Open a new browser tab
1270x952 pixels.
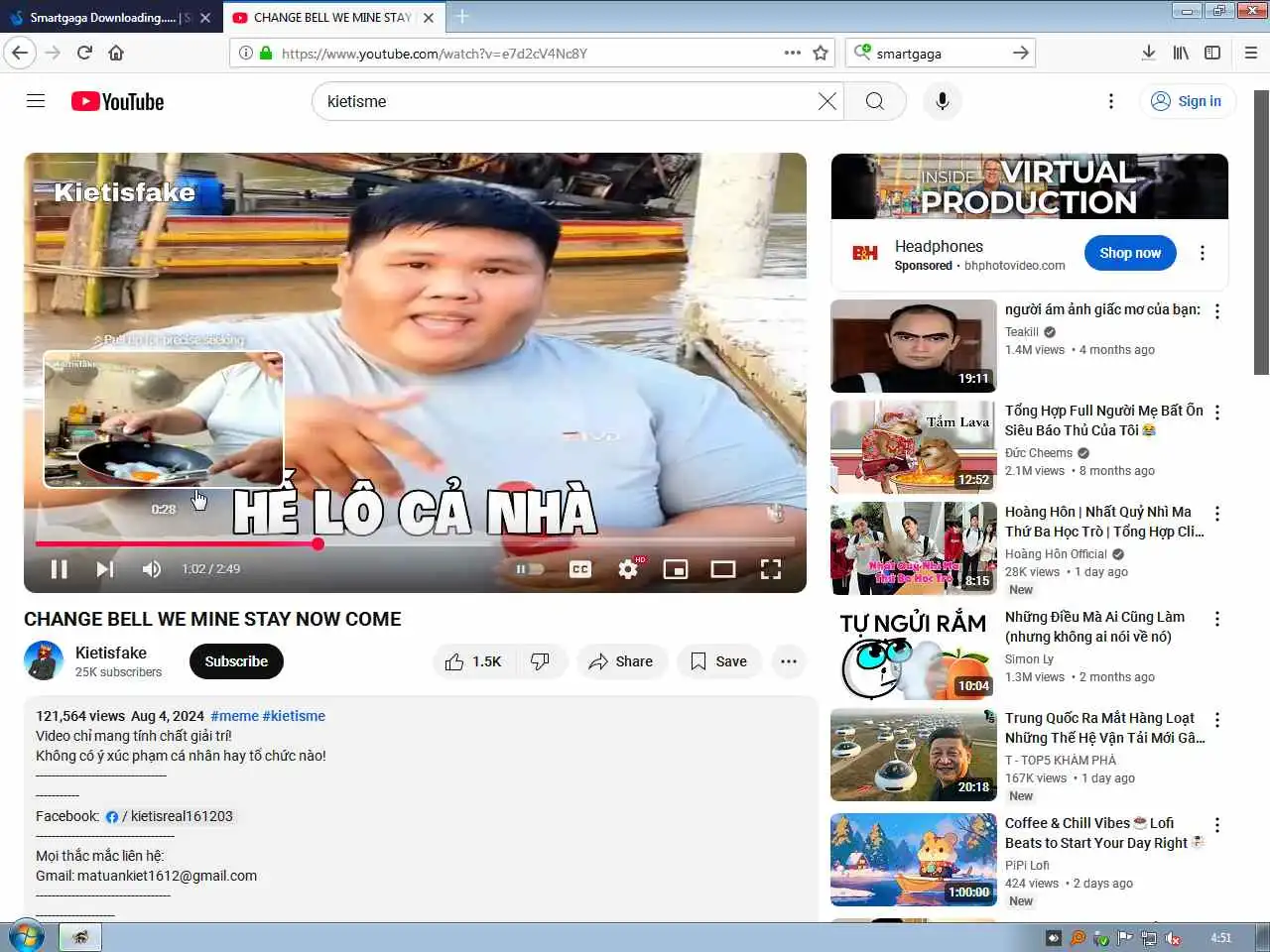(462, 17)
